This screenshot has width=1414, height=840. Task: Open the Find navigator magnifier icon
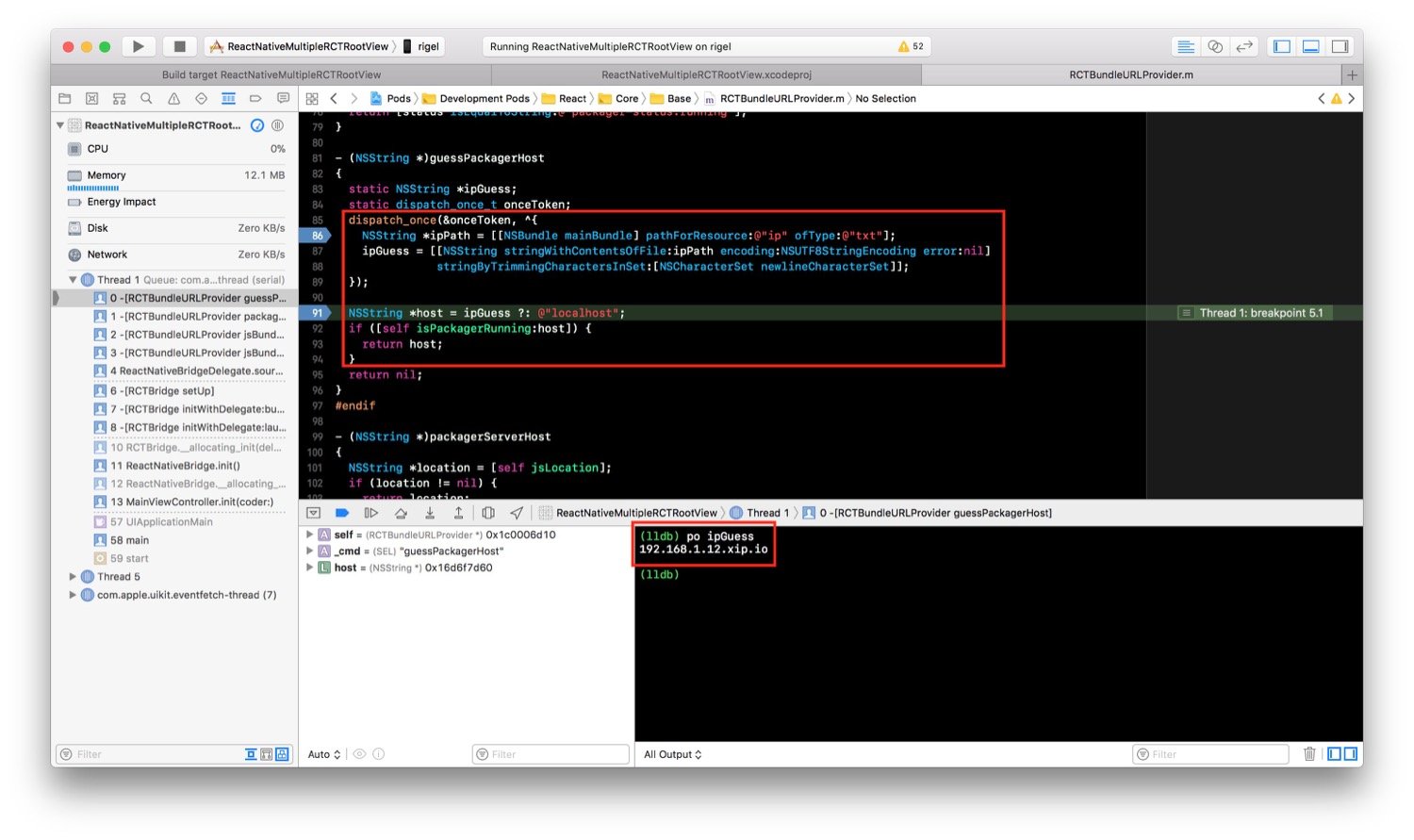click(146, 98)
